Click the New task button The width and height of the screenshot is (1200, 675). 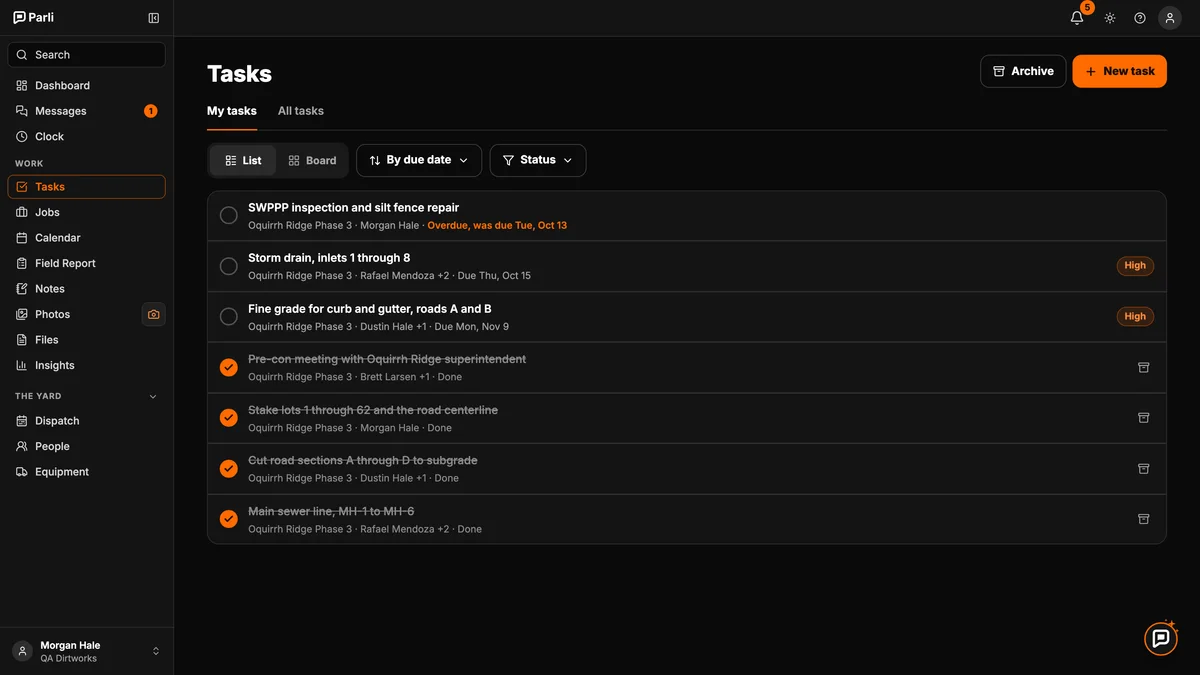tap(1120, 71)
